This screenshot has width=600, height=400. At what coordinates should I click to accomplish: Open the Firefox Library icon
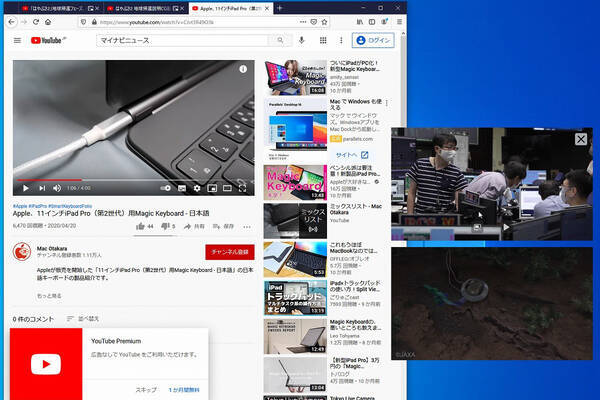click(x=360, y=22)
